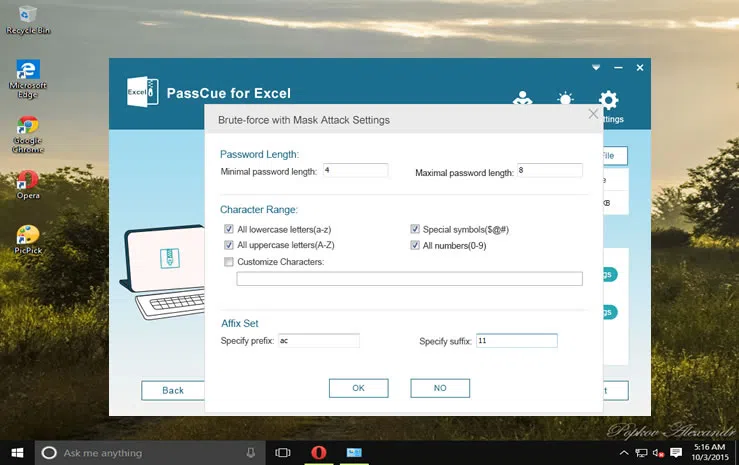Click the Brute-force with Mask Attack Settings title
739x465 pixels.
pyautogui.click(x=304, y=120)
